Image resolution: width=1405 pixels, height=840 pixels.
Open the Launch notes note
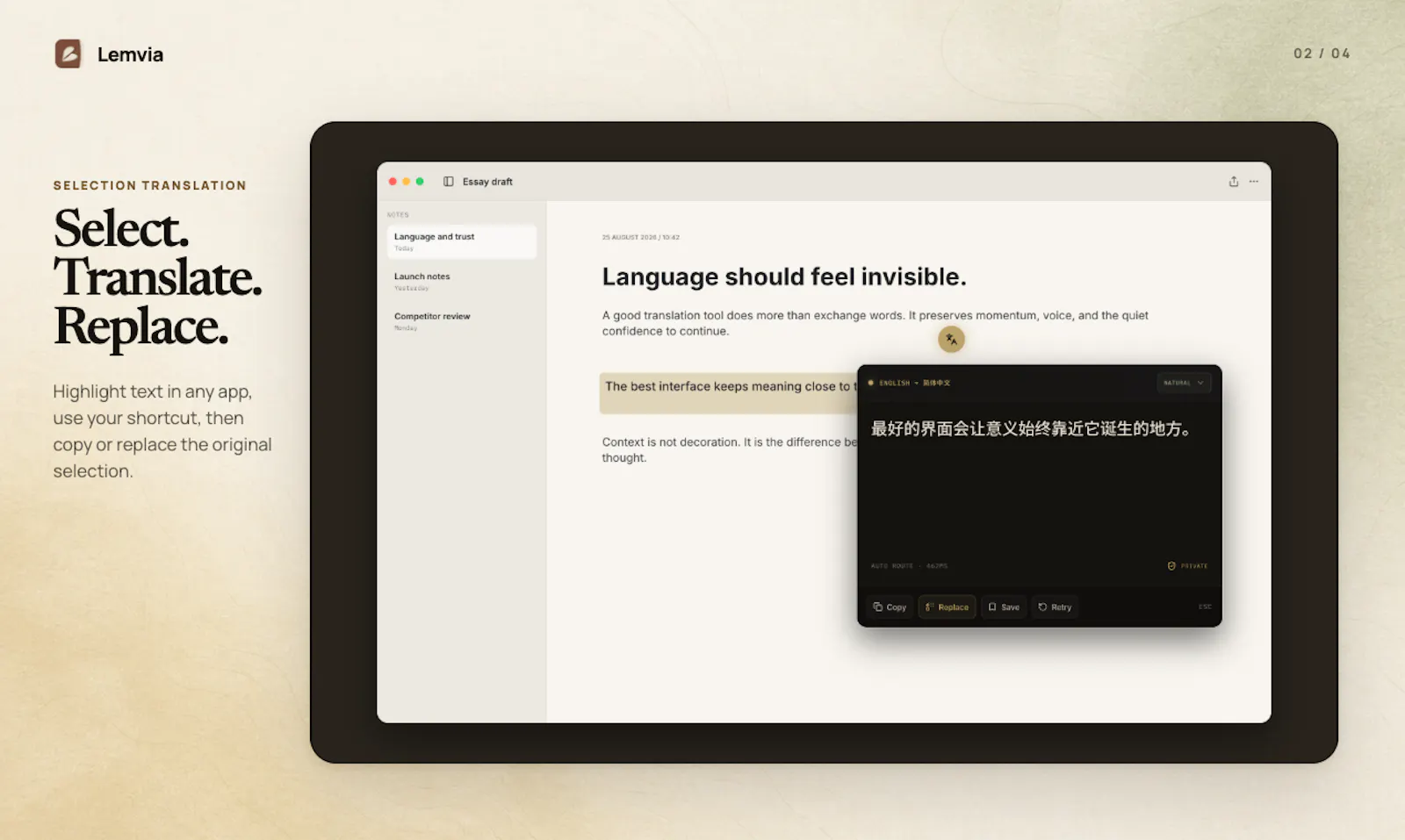pyautogui.click(x=462, y=281)
